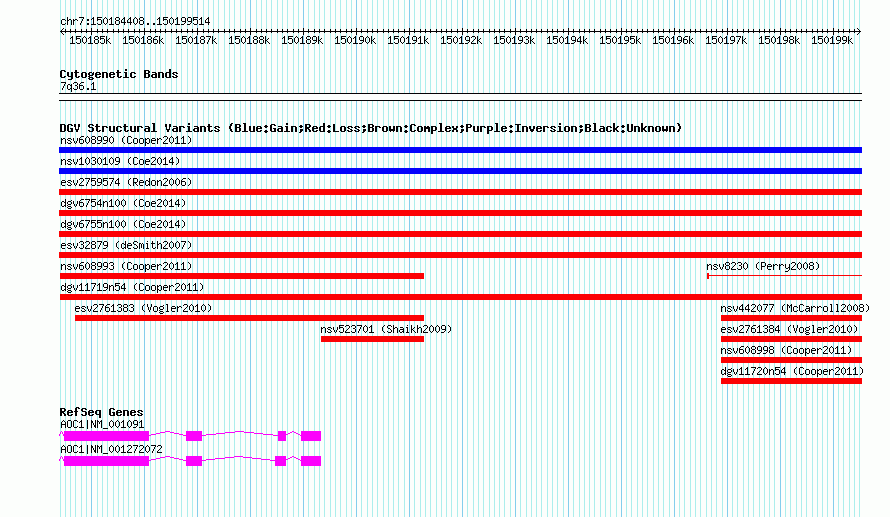Select the red bar under nsv442077
Image resolution: width=890 pixels, height=517 pixels.
point(791,318)
